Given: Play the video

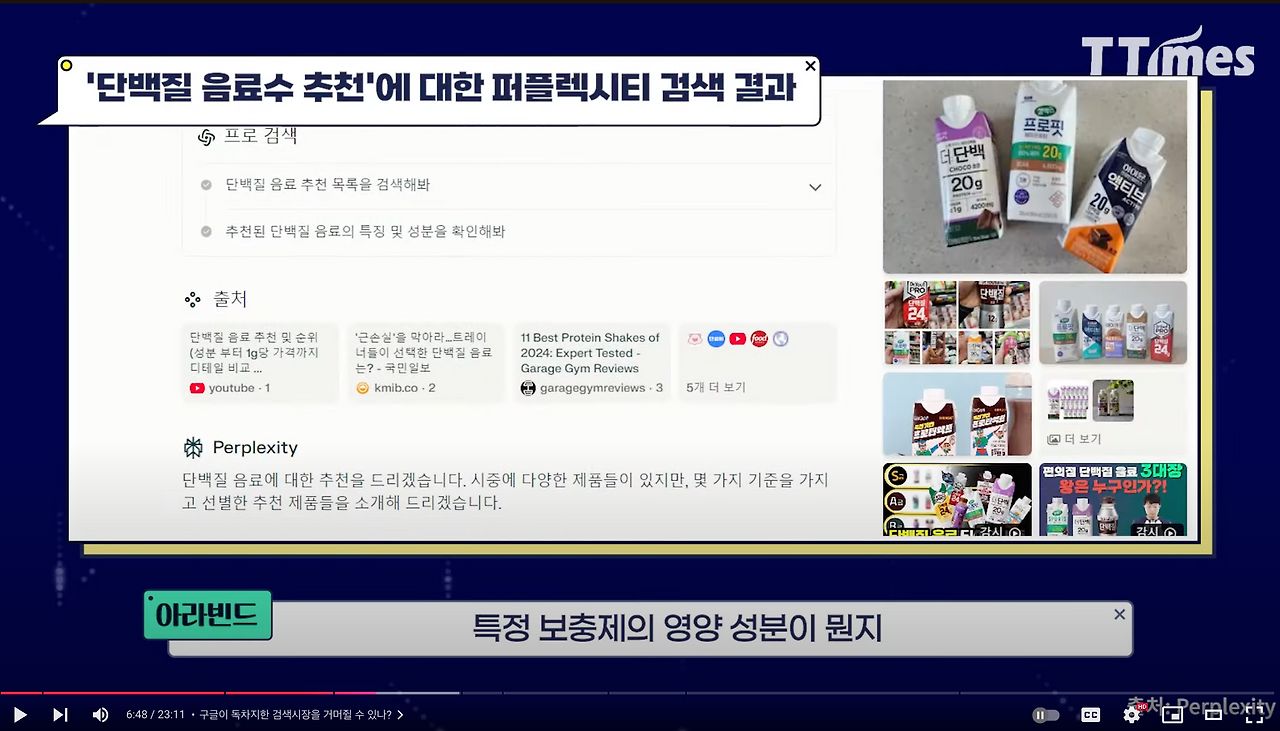Looking at the screenshot, I should pyautogui.click(x=20, y=715).
